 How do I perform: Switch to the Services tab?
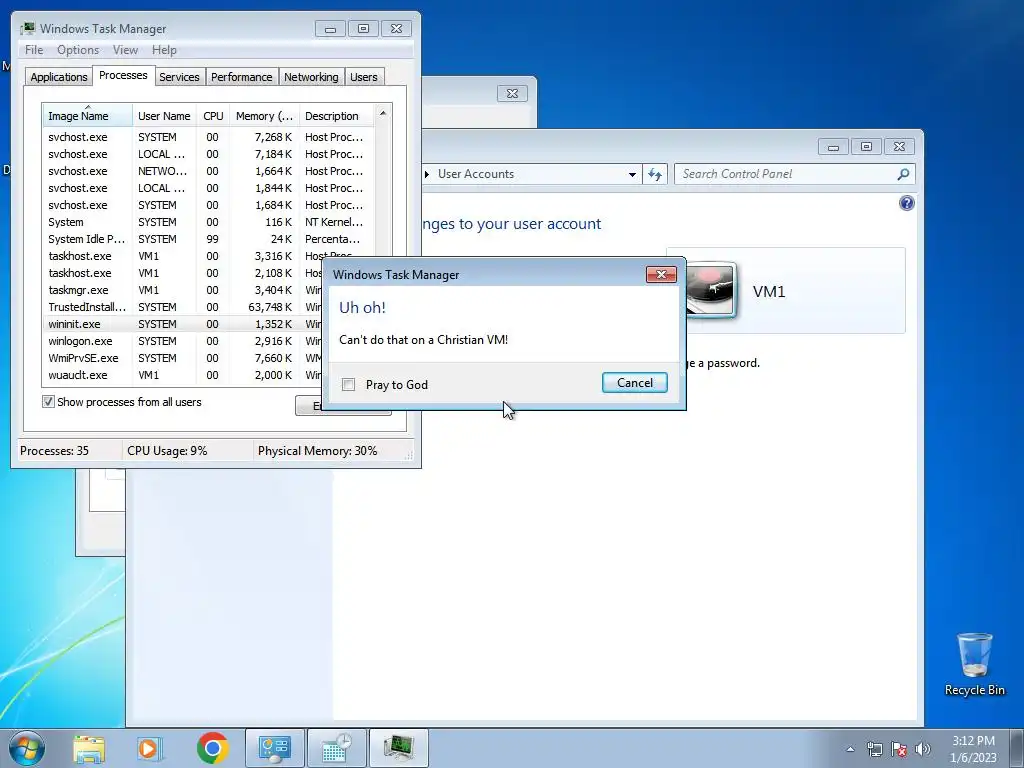tap(179, 77)
